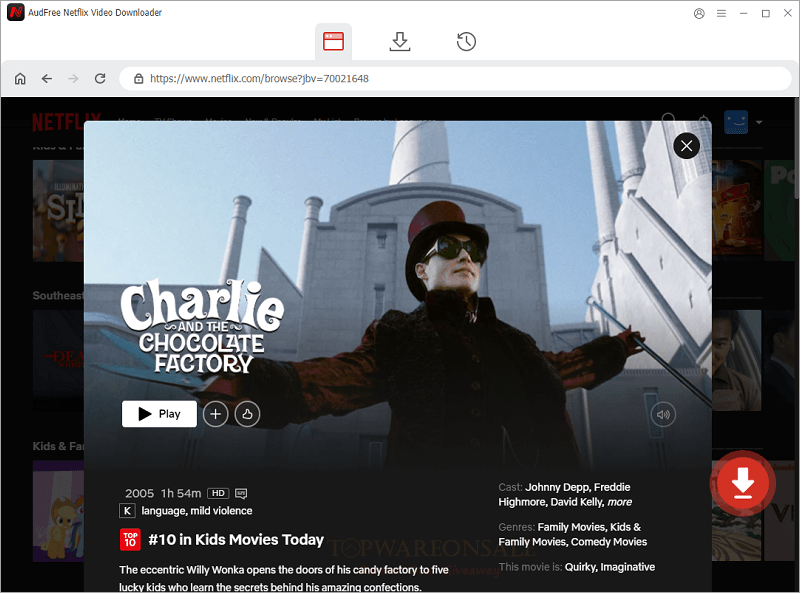Click the subtitles available icon
The height and width of the screenshot is (593, 800).
pyautogui.click(x=241, y=493)
